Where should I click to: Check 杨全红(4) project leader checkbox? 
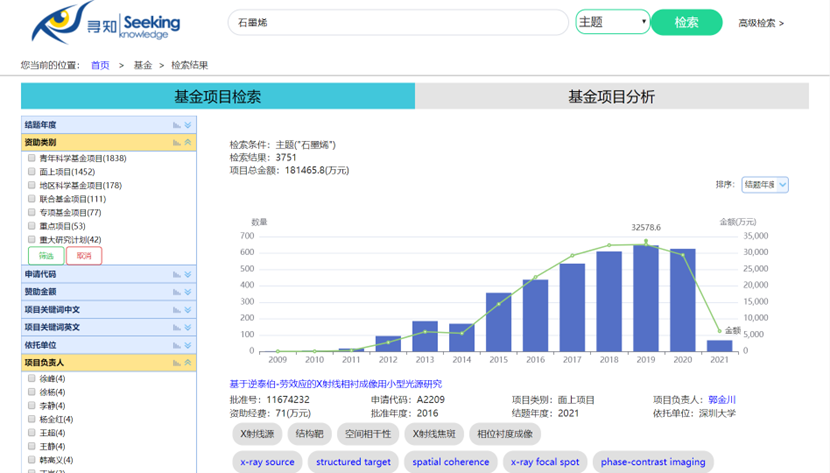point(32,419)
